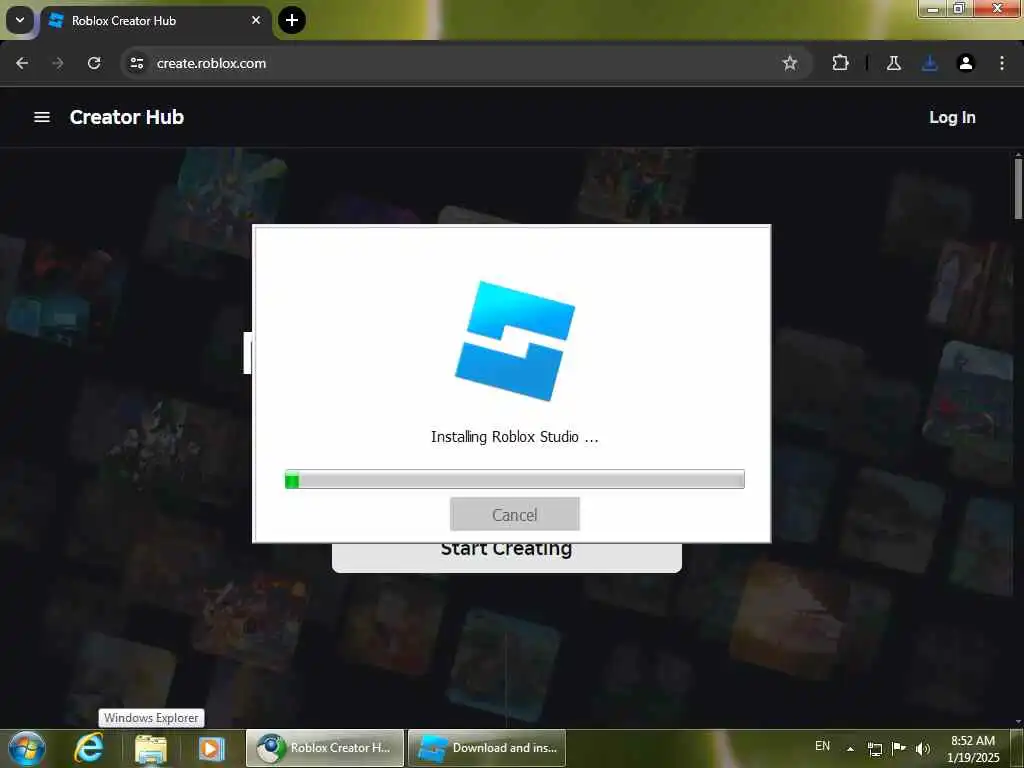Screen dimensions: 1024x768
Task: Cancel the Roblox Studio installation
Action: tap(515, 515)
